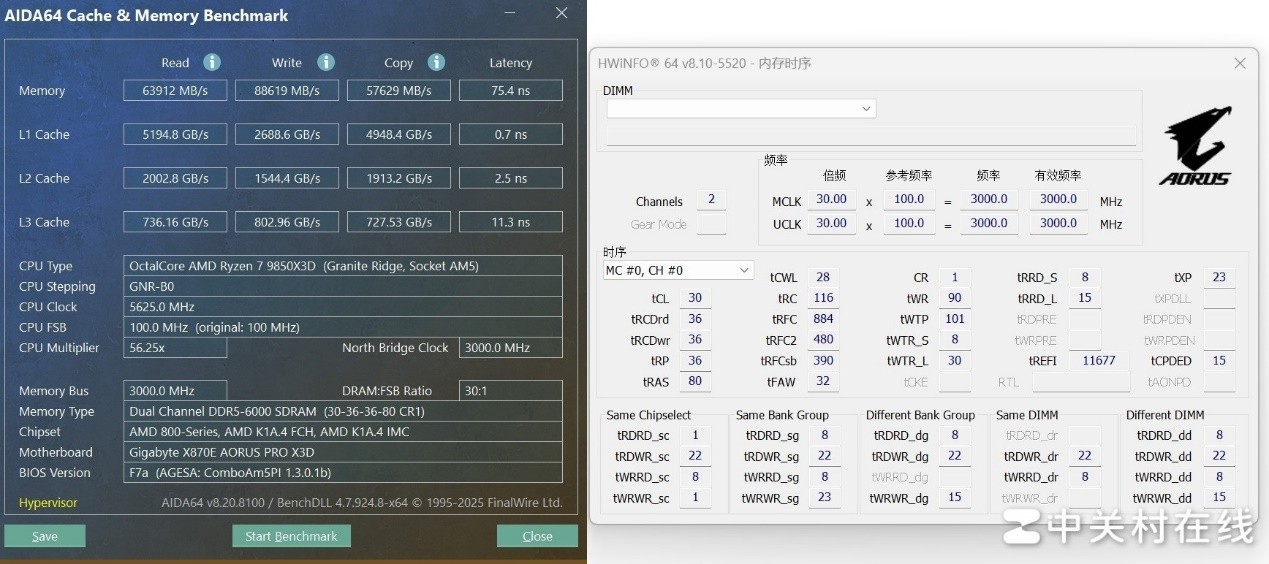Select L2 Cache copy 1913.2 GB/s
The height and width of the screenshot is (564, 1269).
(399, 178)
